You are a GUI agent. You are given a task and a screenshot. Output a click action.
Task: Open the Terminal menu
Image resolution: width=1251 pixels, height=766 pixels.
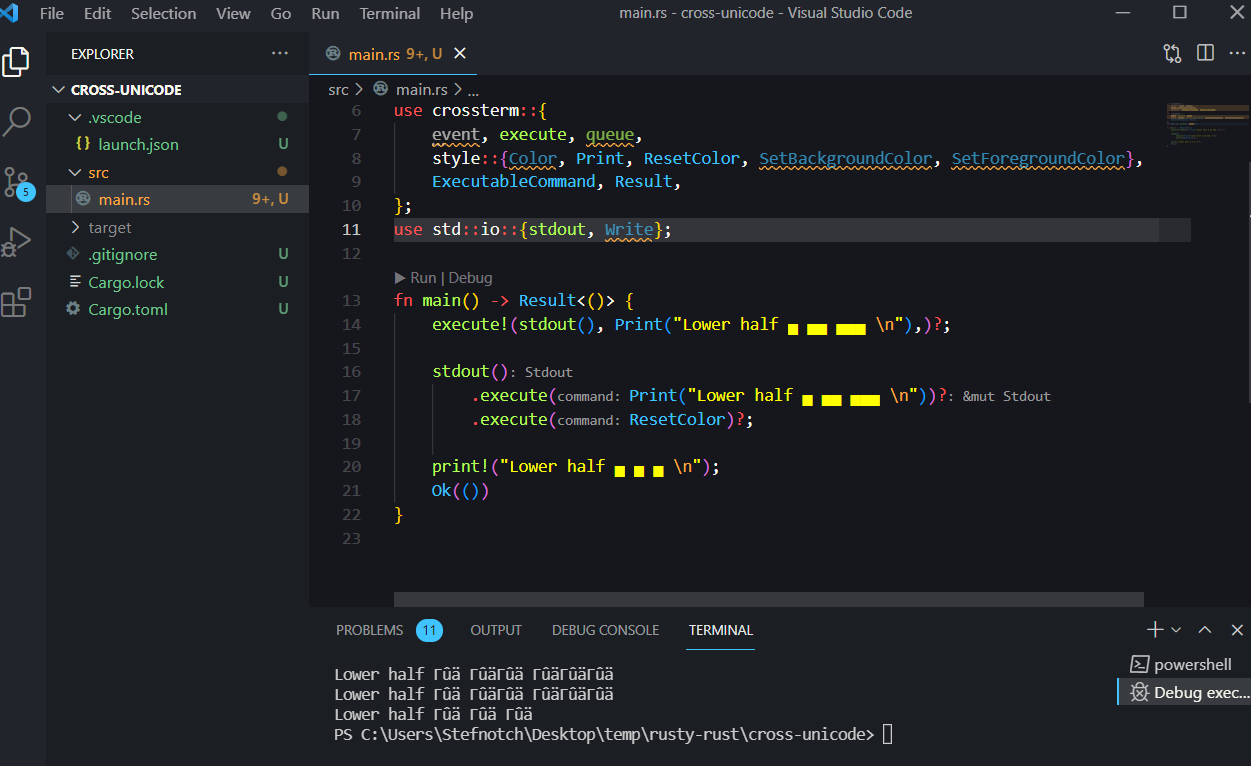tap(390, 13)
